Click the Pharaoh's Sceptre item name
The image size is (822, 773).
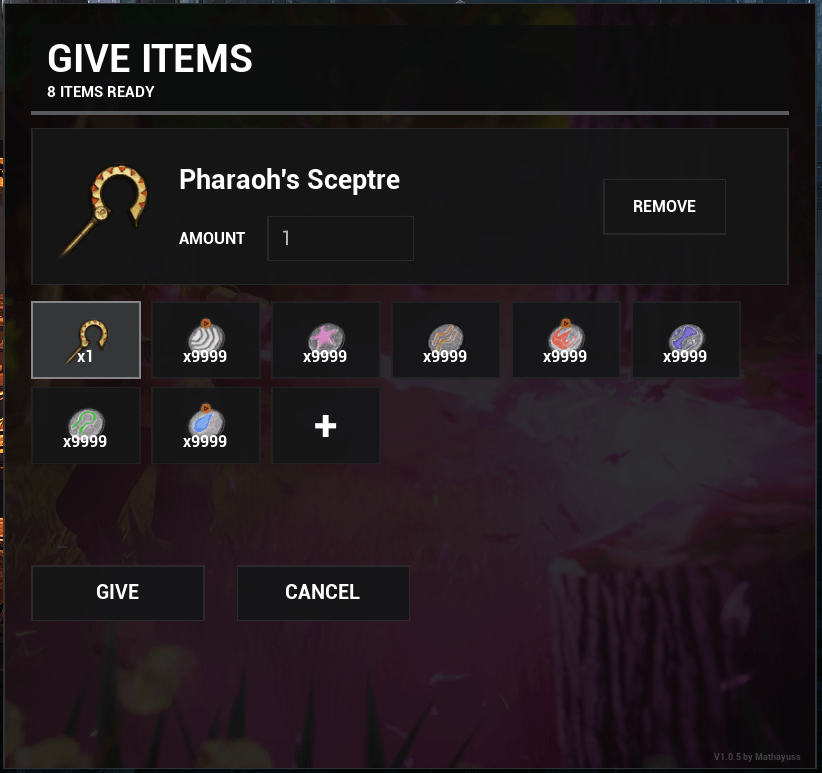pyautogui.click(x=289, y=180)
